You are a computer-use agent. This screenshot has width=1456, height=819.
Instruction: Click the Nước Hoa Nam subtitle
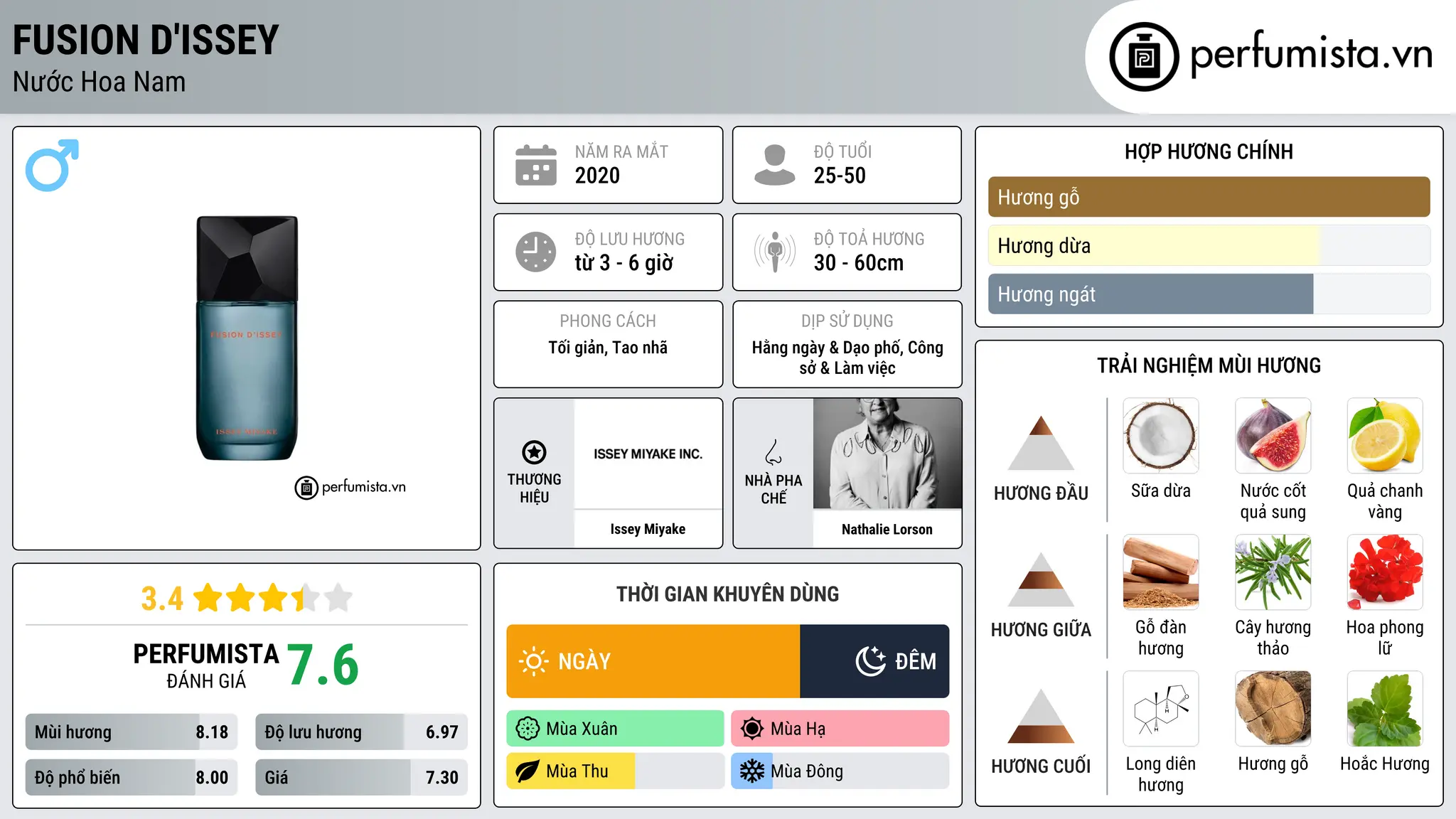(x=99, y=82)
